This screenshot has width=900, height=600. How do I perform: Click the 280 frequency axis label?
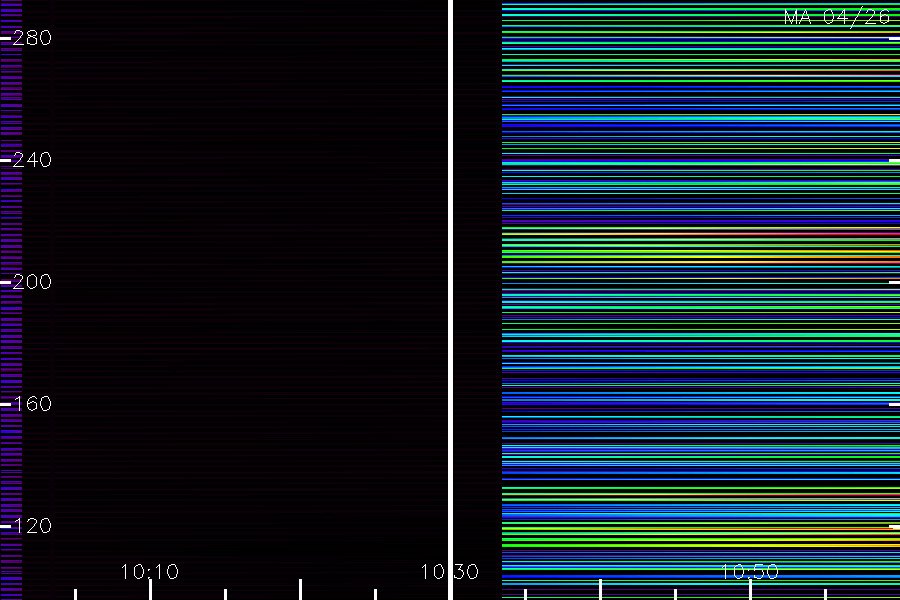[x=32, y=38]
